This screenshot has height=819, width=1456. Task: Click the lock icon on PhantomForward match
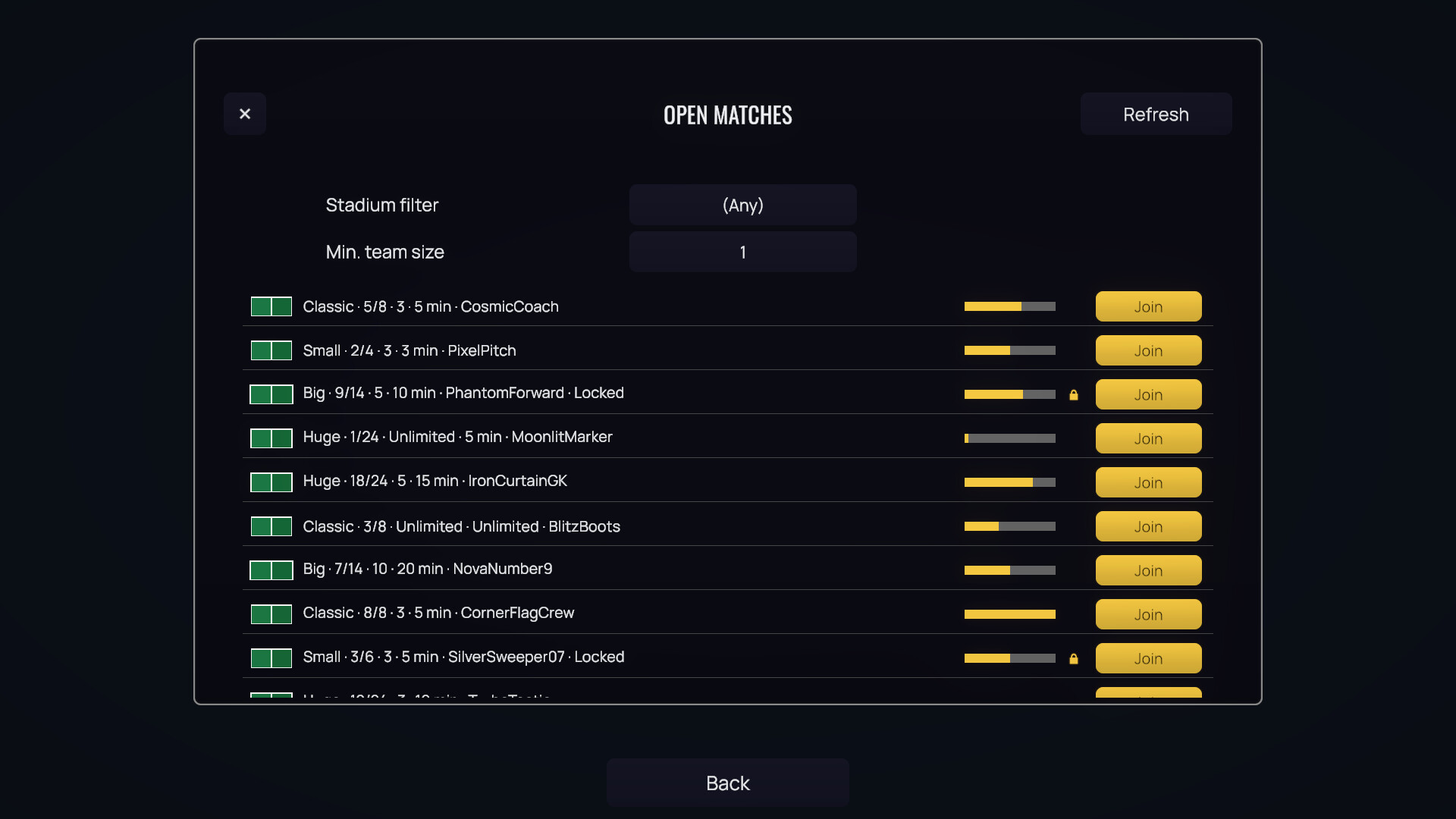[x=1074, y=394]
